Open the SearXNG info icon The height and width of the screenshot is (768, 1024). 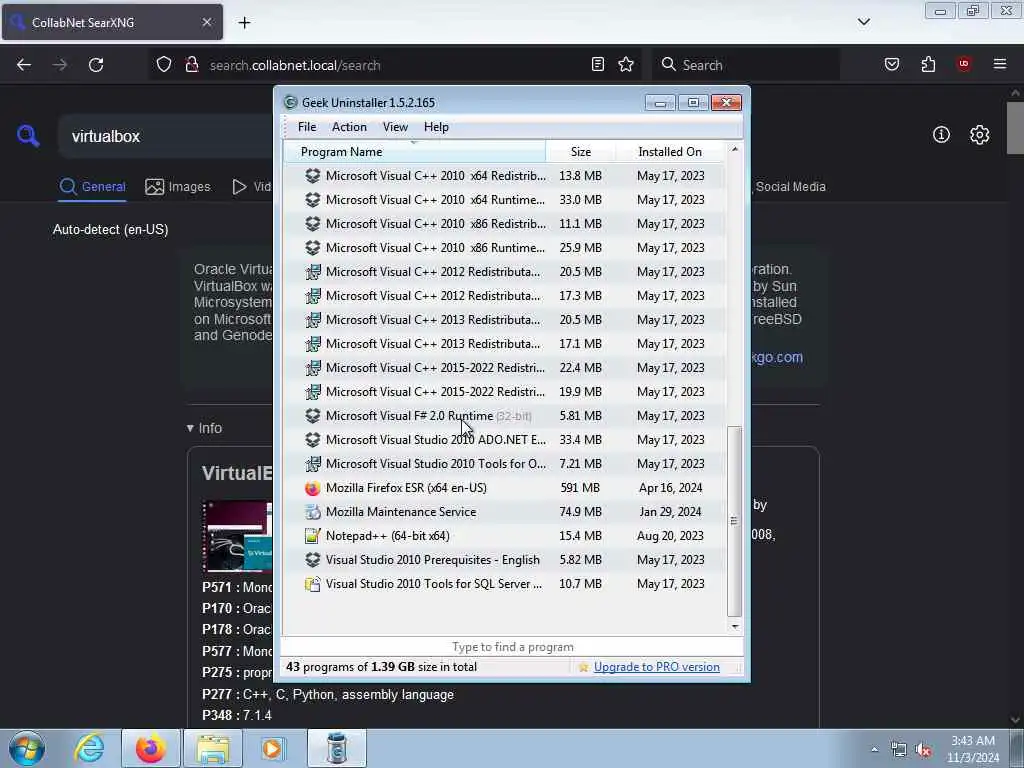[941, 135]
